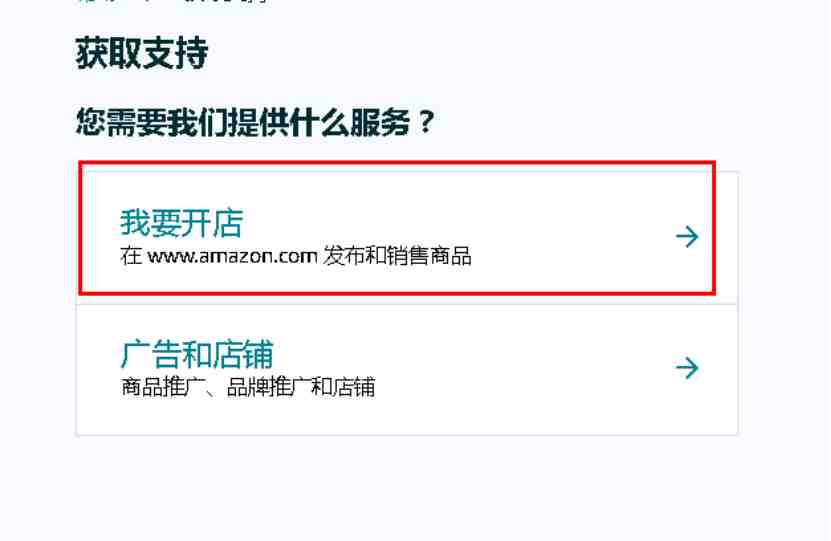The height and width of the screenshot is (541, 831).
Task: Click the 开店 characters in first card title
Action: click(213, 223)
